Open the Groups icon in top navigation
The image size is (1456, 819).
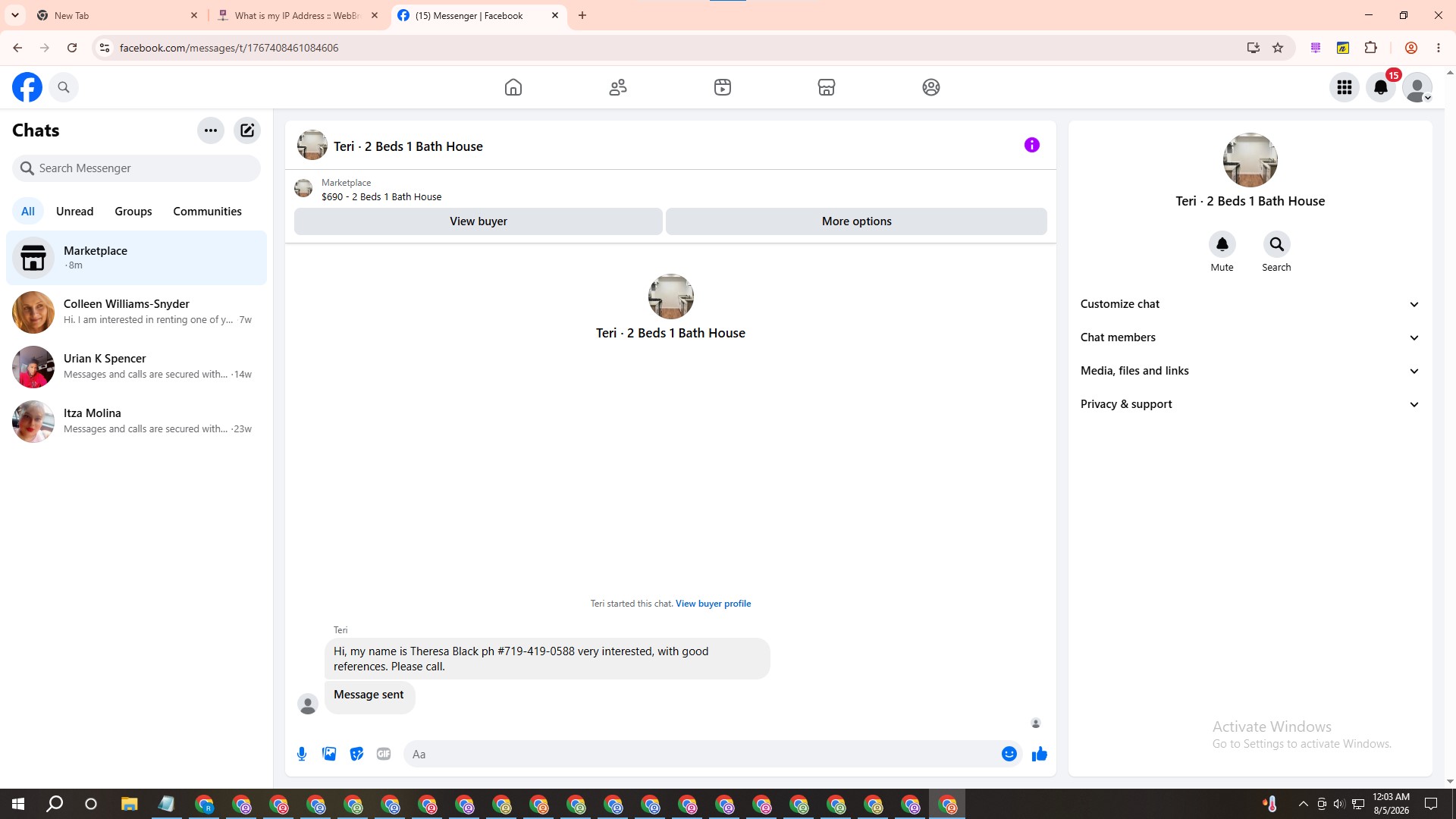click(931, 87)
